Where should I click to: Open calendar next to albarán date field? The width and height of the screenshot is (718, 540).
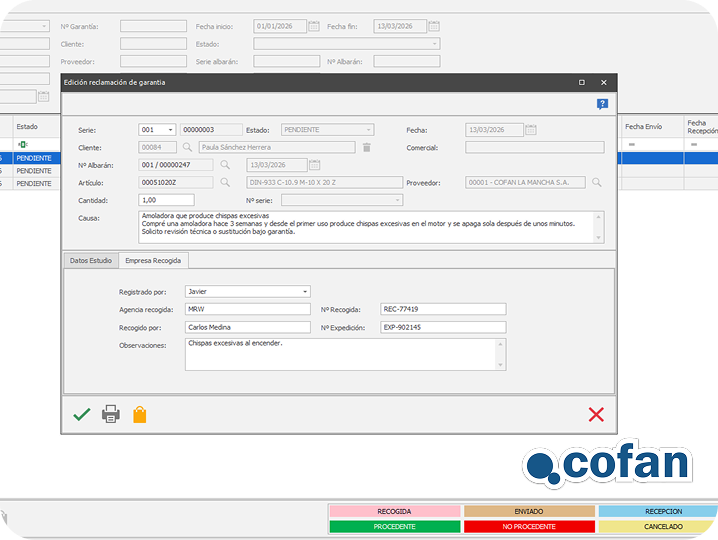pyautogui.click(x=315, y=164)
